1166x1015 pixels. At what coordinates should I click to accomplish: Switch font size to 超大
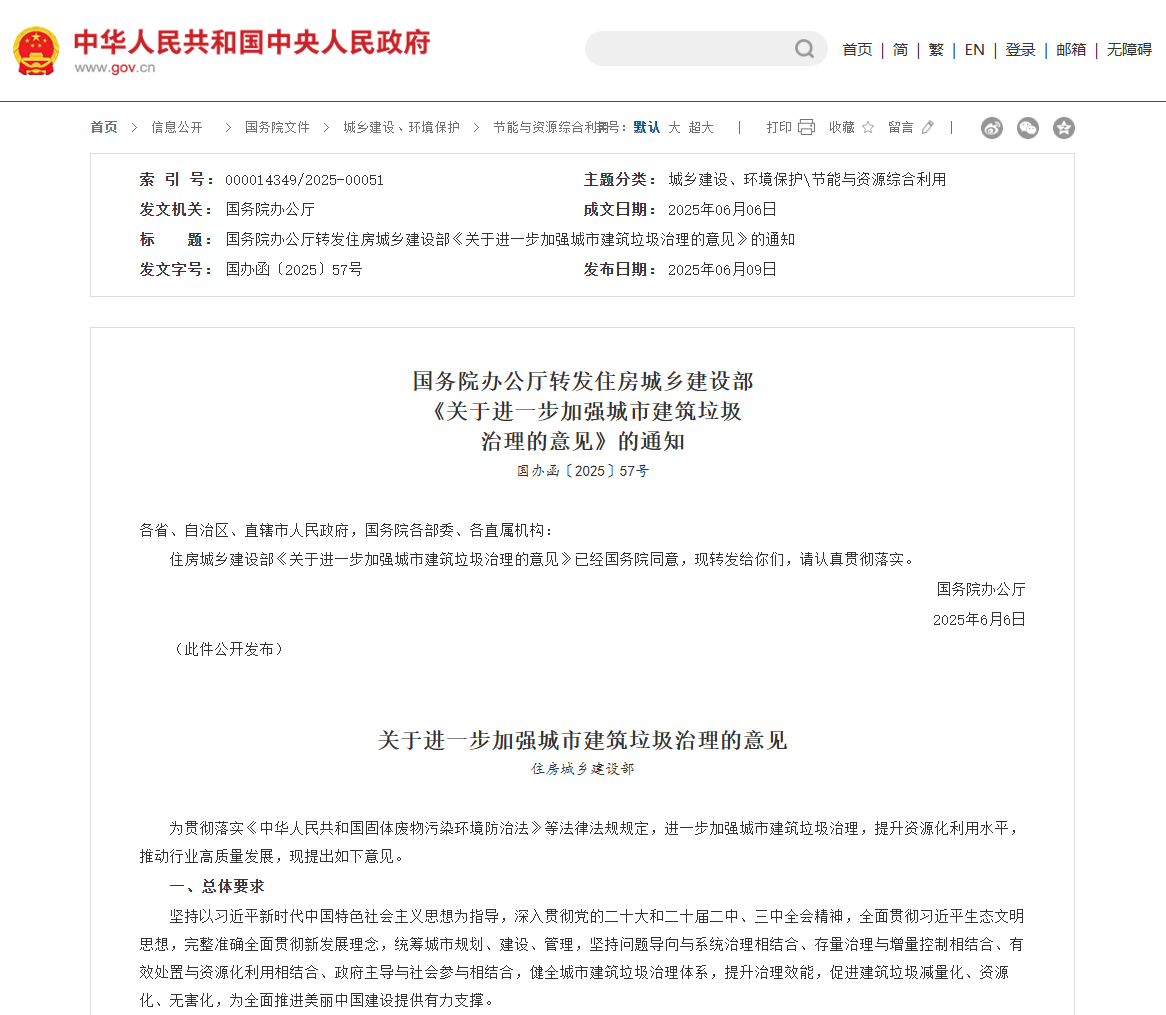click(701, 127)
